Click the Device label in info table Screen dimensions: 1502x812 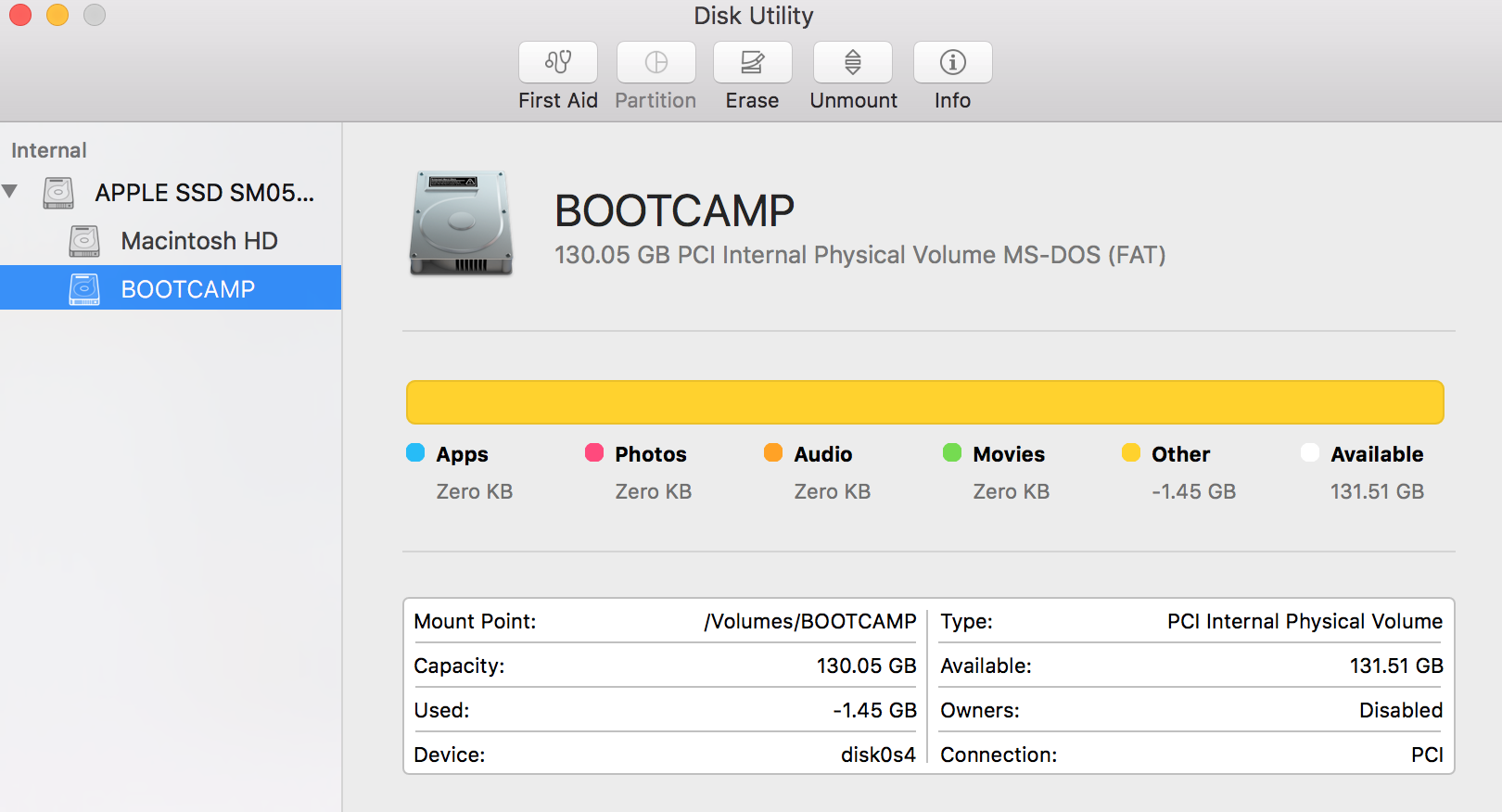point(449,755)
